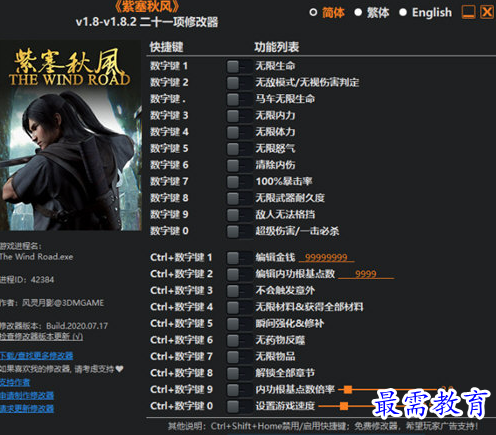
Task: Turn on 超级伤害/一击必杀 toggle
Action: click(239, 231)
